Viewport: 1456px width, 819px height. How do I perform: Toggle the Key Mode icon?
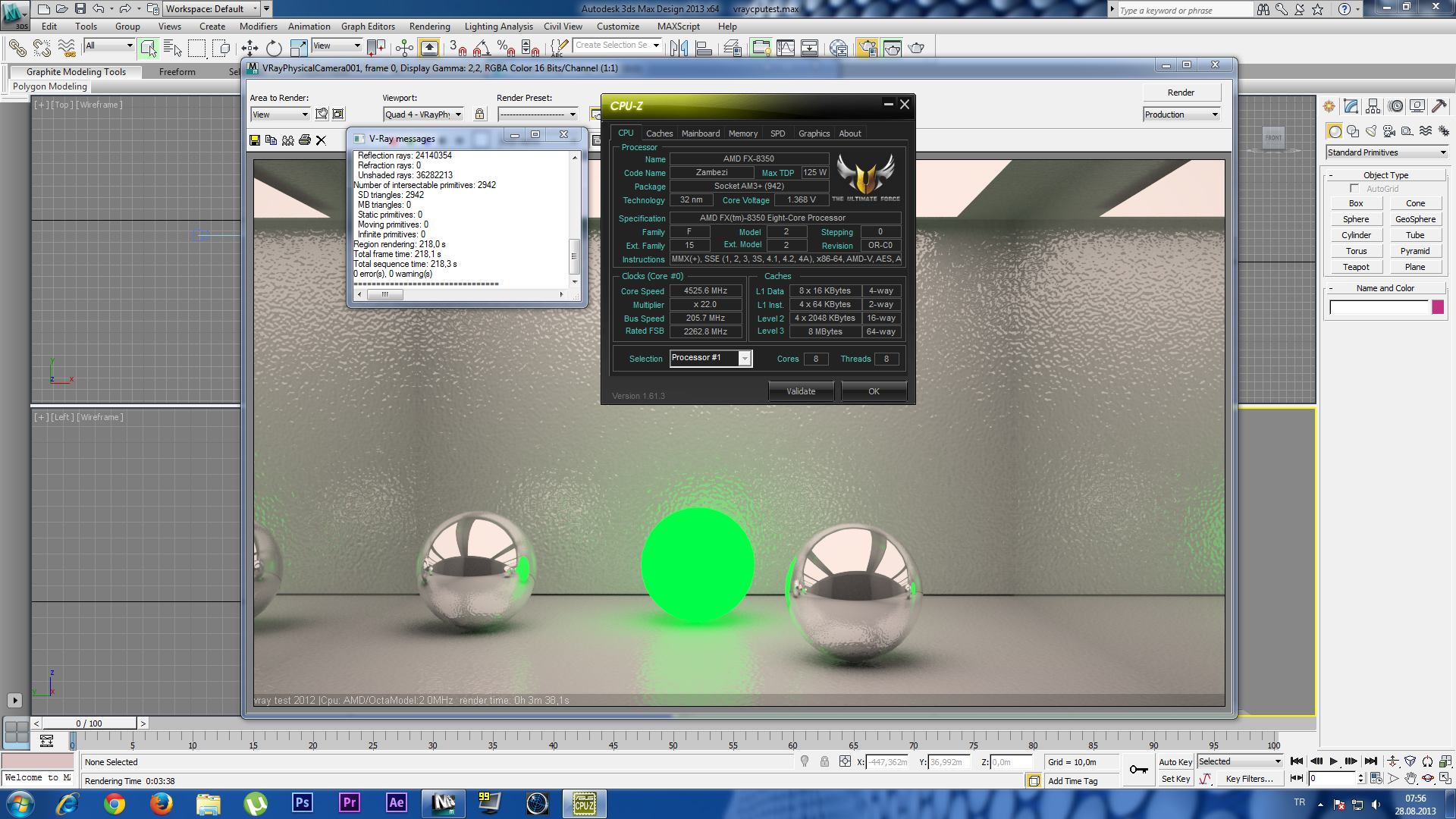[x=1297, y=779]
